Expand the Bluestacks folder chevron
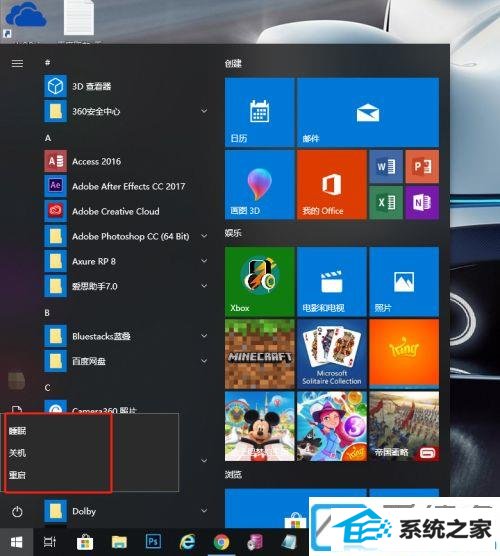This screenshot has width=500, height=556. [x=204, y=335]
